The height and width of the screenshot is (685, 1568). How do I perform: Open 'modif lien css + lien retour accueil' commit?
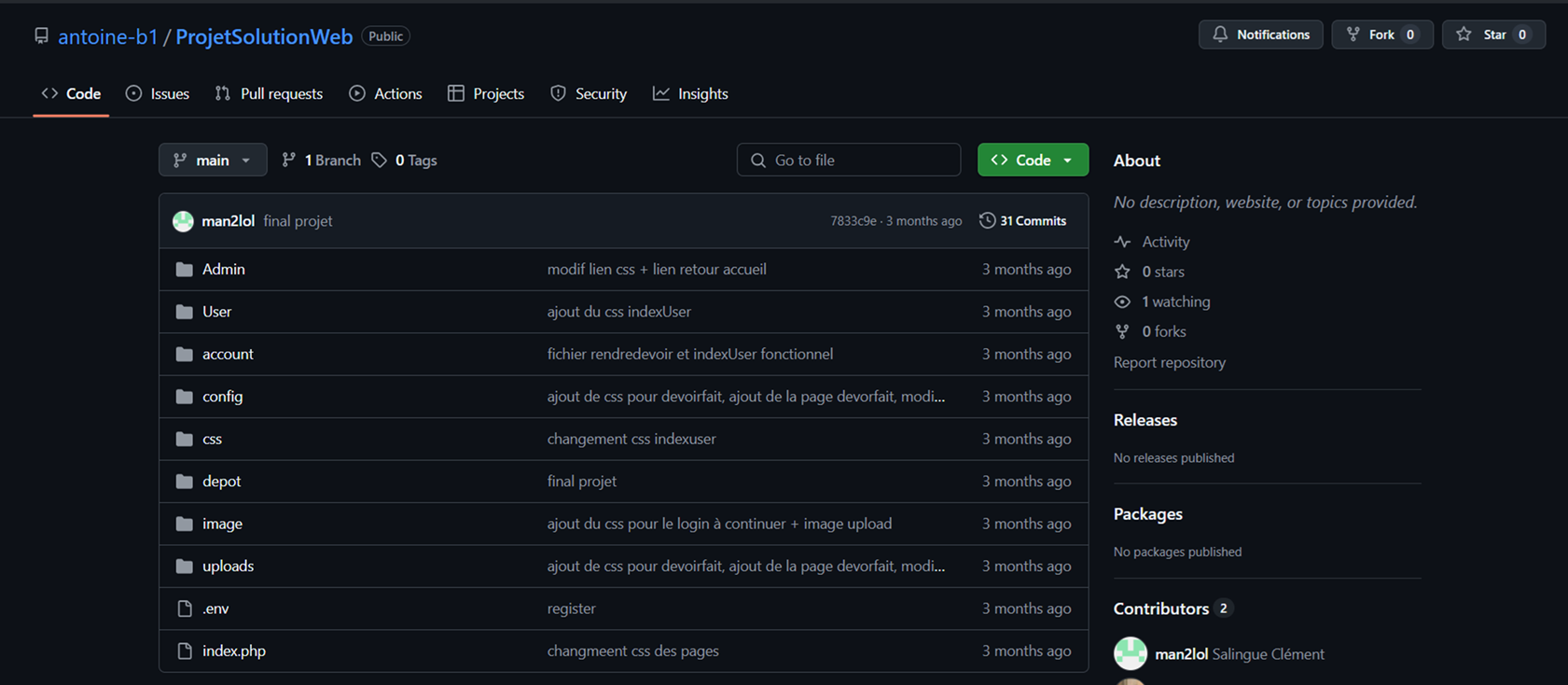(657, 270)
